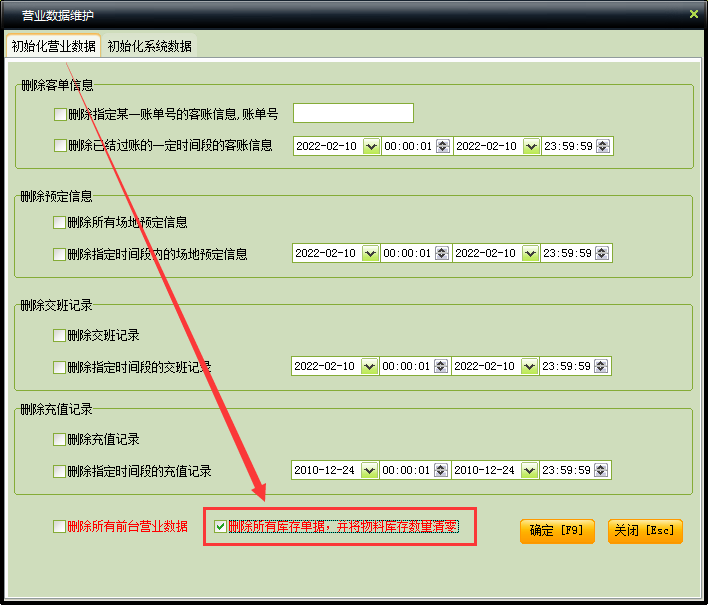Enable the 删除交班记录 checkbox
This screenshot has width=708, height=605.
click(59, 335)
